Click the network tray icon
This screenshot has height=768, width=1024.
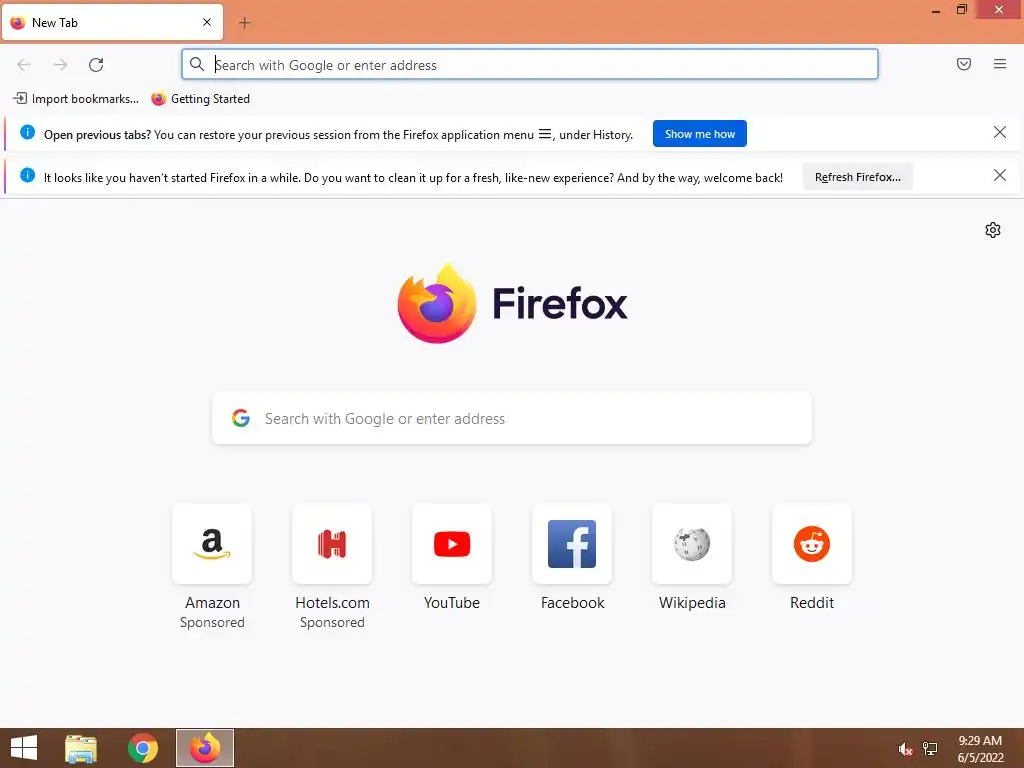click(930, 748)
